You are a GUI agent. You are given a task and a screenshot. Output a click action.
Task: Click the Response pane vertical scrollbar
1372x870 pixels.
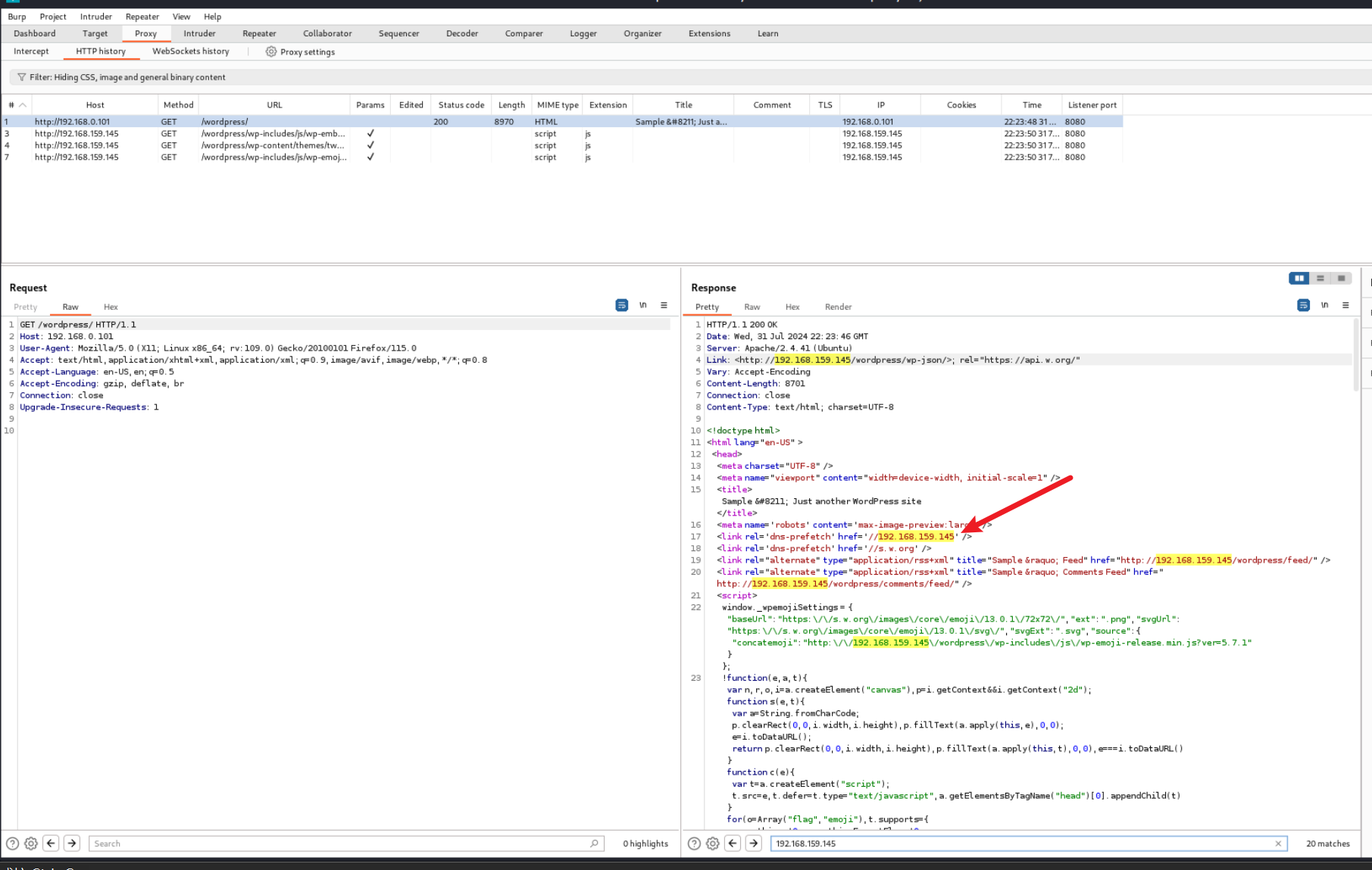(1356, 354)
